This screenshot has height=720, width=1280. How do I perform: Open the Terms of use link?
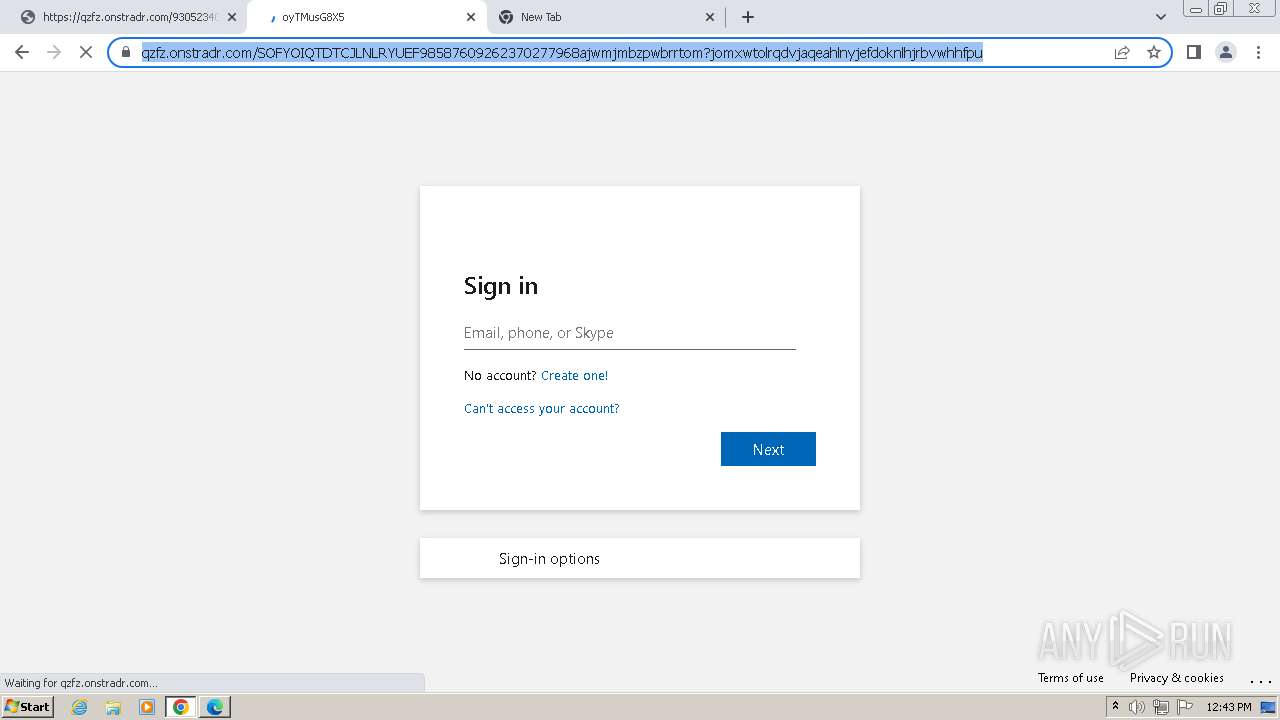coord(1070,678)
